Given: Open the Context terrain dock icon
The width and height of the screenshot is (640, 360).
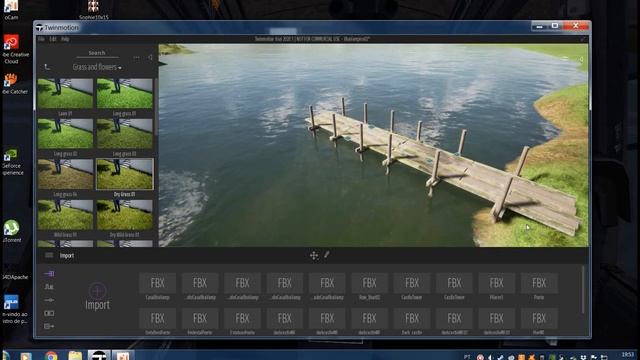Looking at the screenshot, I should 49,287.
